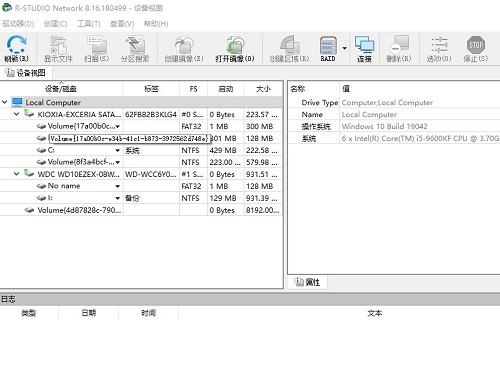Select the KIOXIA-EXCERIA SATA disk icon
Screen dimensions: 500x382
(29, 114)
